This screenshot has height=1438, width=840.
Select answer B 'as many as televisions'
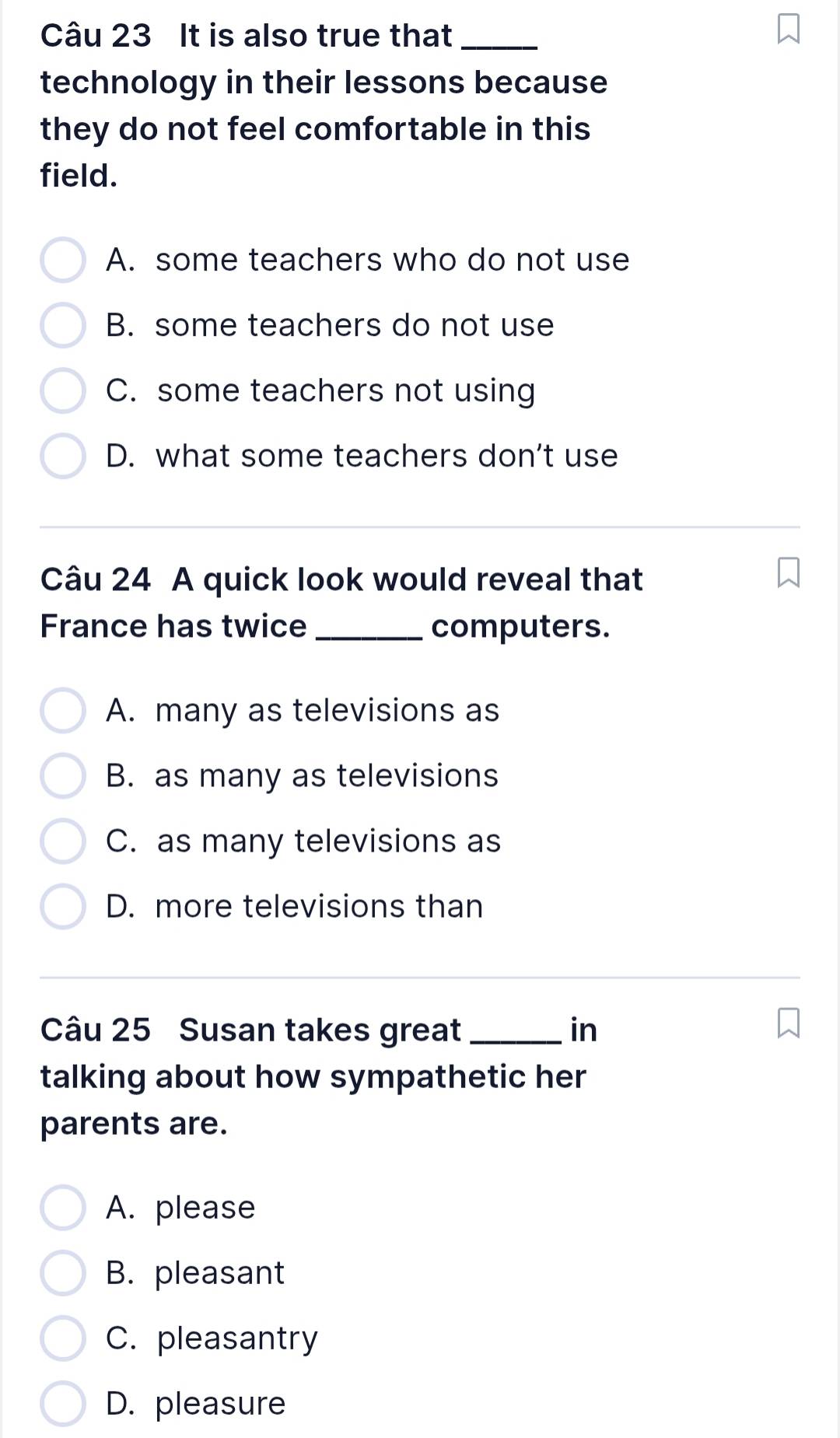click(63, 776)
